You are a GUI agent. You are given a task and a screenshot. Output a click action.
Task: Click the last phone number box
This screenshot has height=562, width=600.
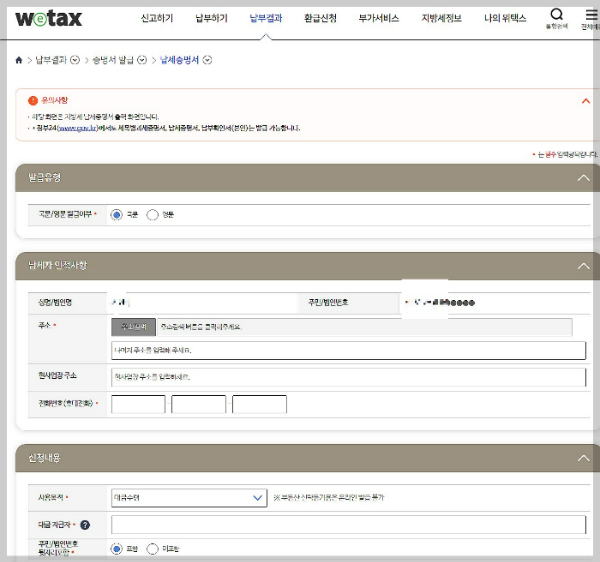[259, 404]
